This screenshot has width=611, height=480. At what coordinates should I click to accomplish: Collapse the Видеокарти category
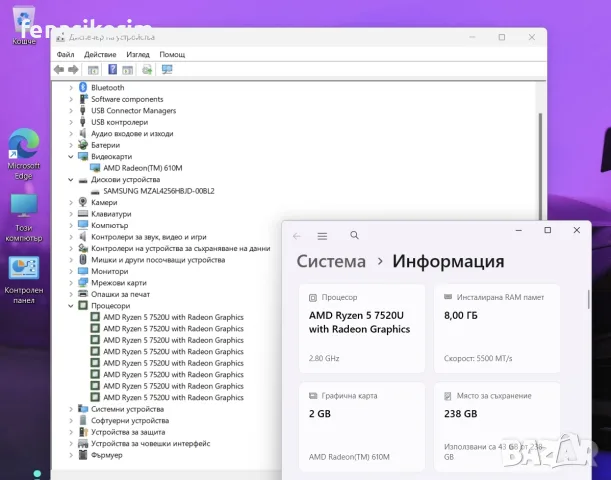(71, 157)
